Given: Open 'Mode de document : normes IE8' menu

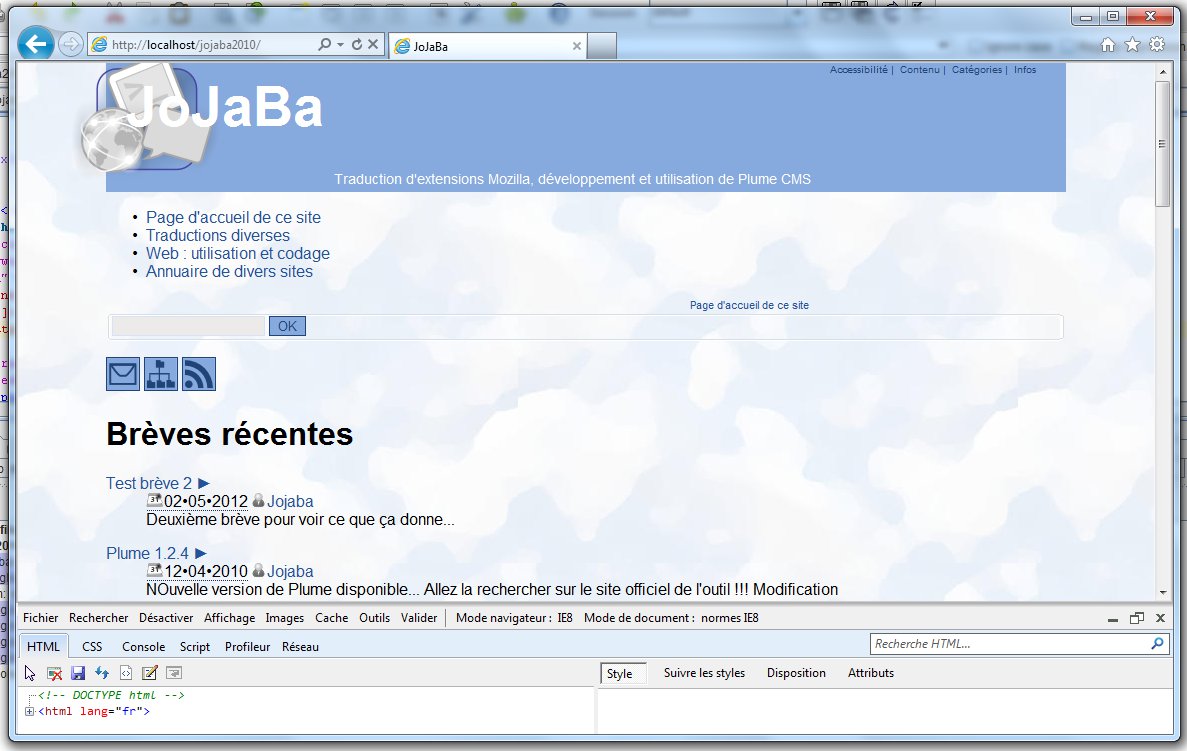Looking at the screenshot, I should (x=671, y=618).
